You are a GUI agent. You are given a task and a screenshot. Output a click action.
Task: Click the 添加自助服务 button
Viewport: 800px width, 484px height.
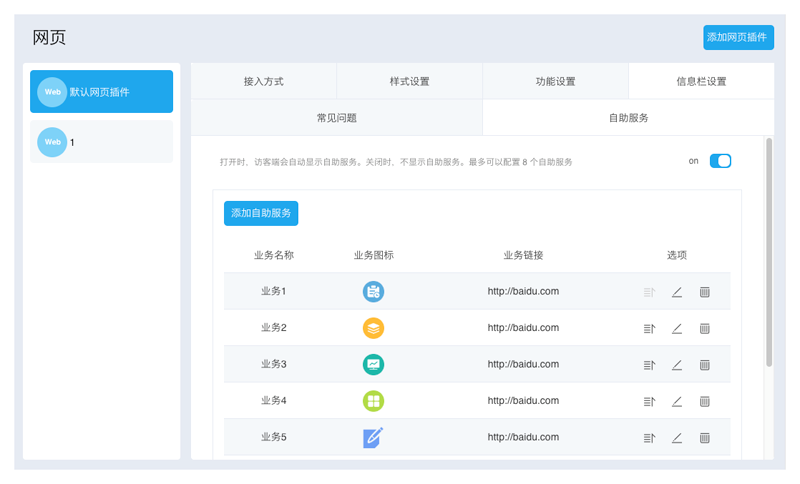[x=261, y=213]
